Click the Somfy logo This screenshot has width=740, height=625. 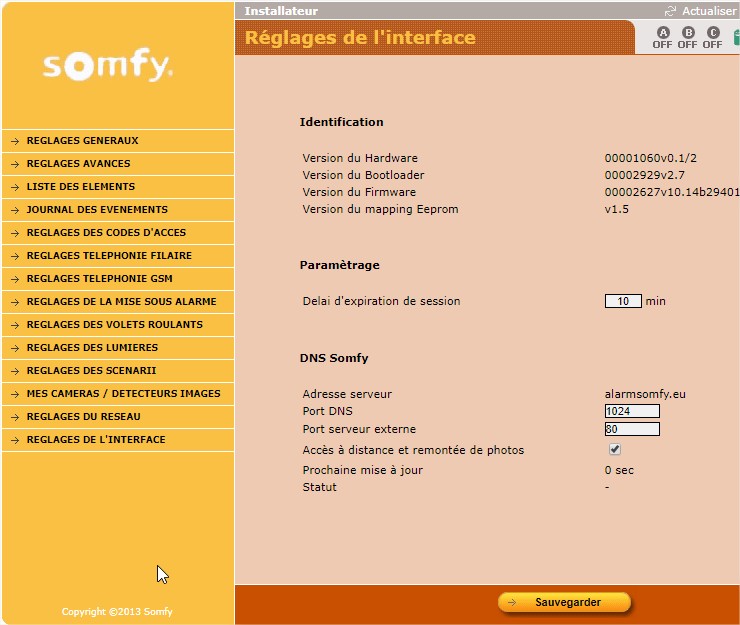[108, 66]
